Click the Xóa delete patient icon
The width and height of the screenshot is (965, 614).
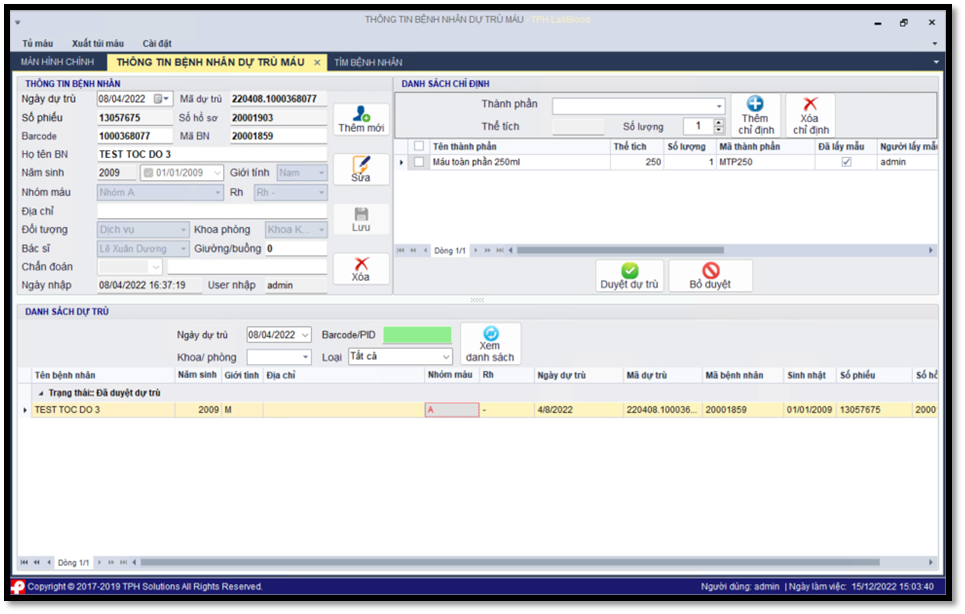pyautogui.click(x=361, y=264)
